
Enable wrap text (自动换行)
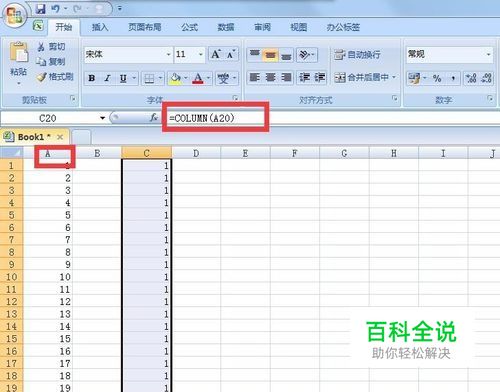(x=357, y=54)
